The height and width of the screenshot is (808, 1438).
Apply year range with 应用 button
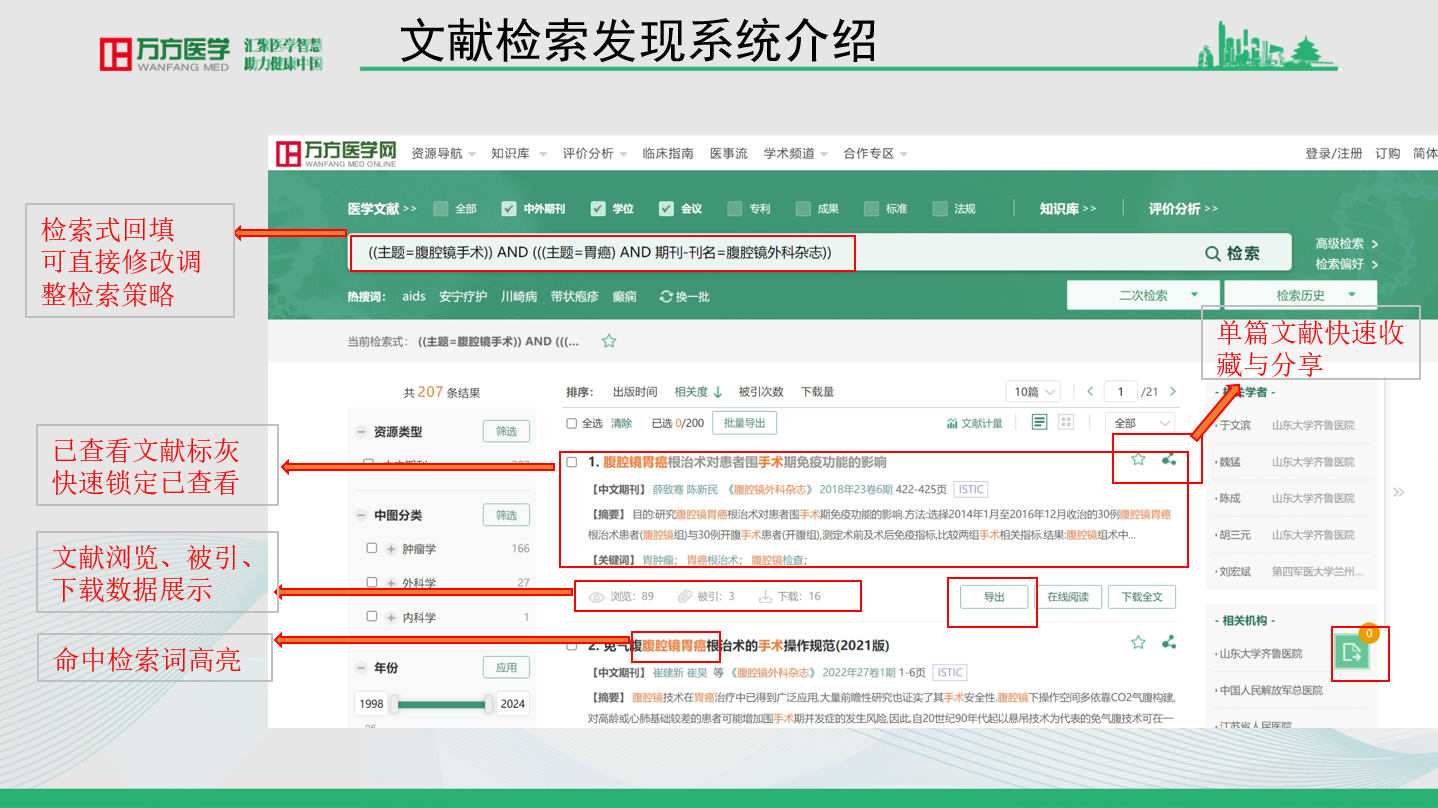pos(507,667)
